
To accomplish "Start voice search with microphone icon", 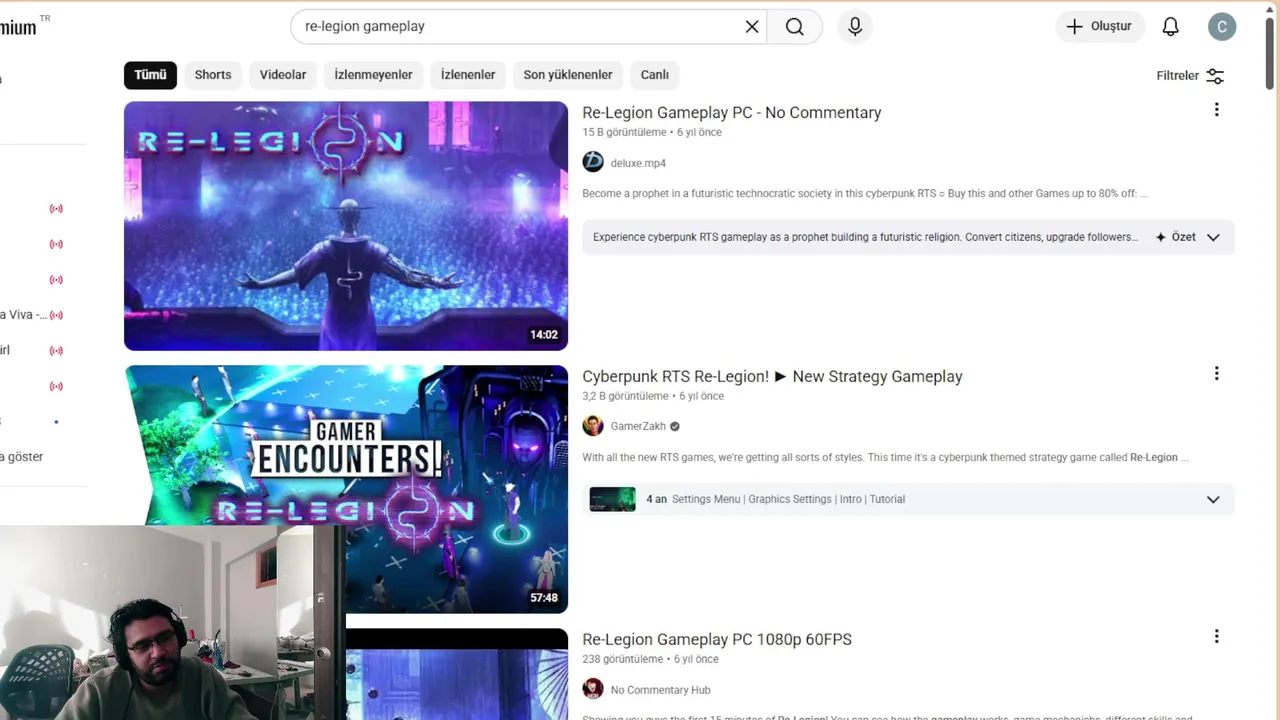I will click(x=855, y=27).
